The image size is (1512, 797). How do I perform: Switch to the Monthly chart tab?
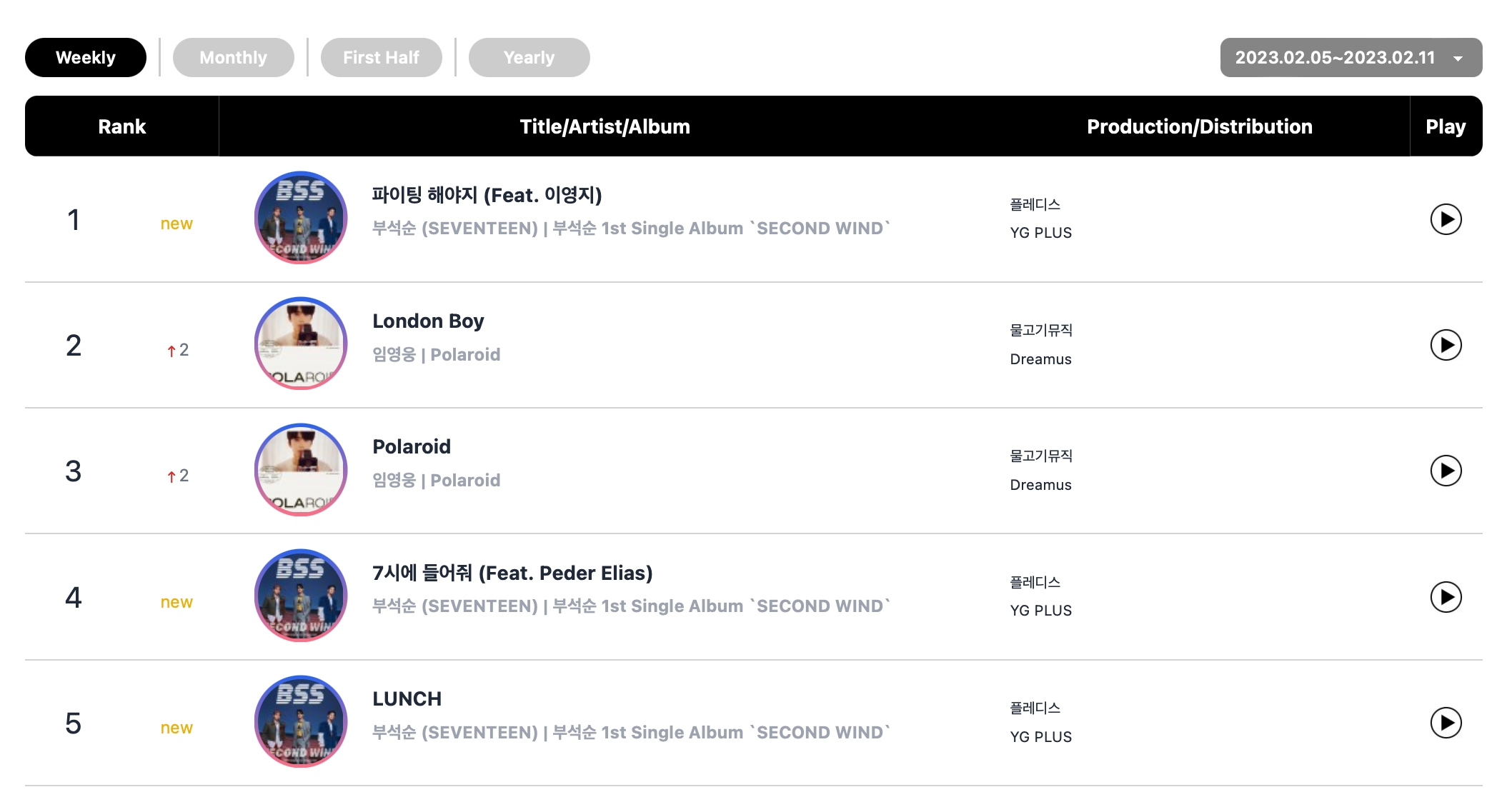233,57
